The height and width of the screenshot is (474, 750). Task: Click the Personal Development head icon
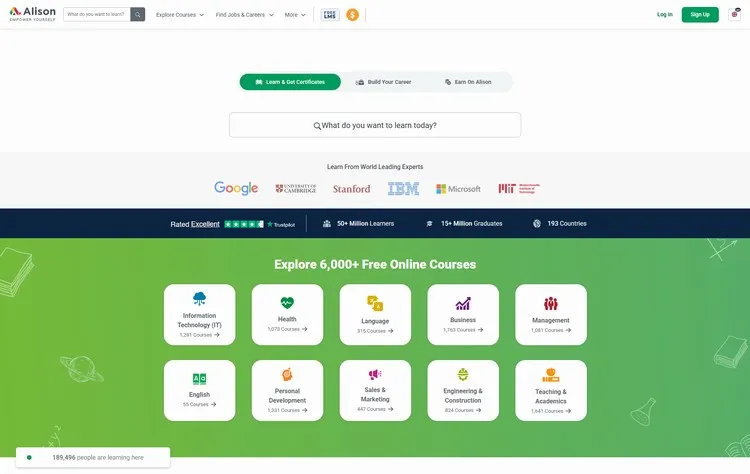287,374
